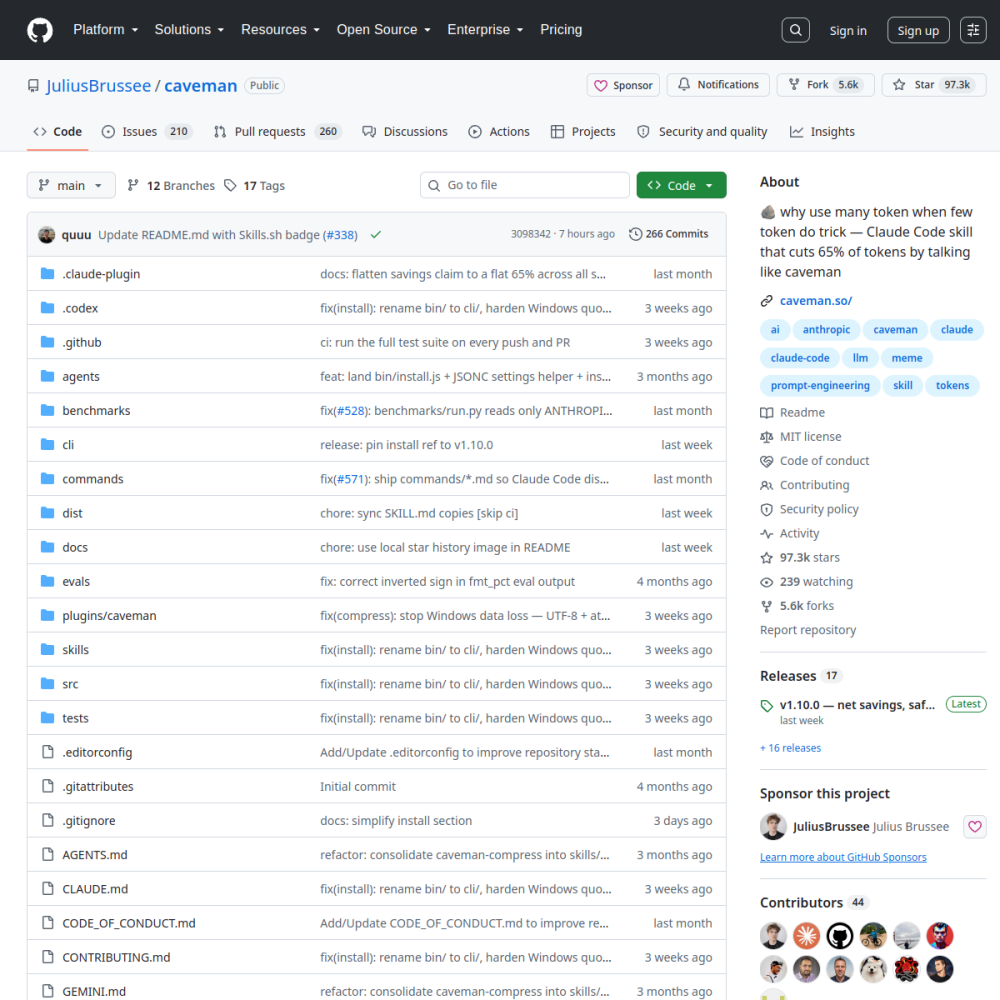This screenshot has width=1000, height=1000.
Task: Open MIT license scales icon
Action: [x=767, y=437]
